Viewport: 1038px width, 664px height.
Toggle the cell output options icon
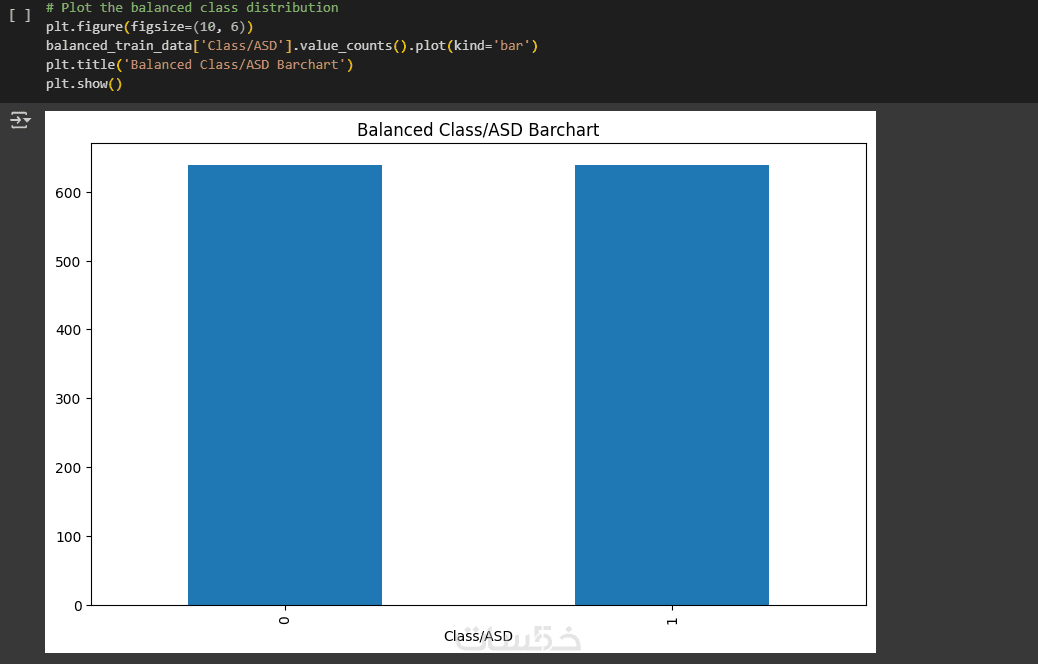20,120
